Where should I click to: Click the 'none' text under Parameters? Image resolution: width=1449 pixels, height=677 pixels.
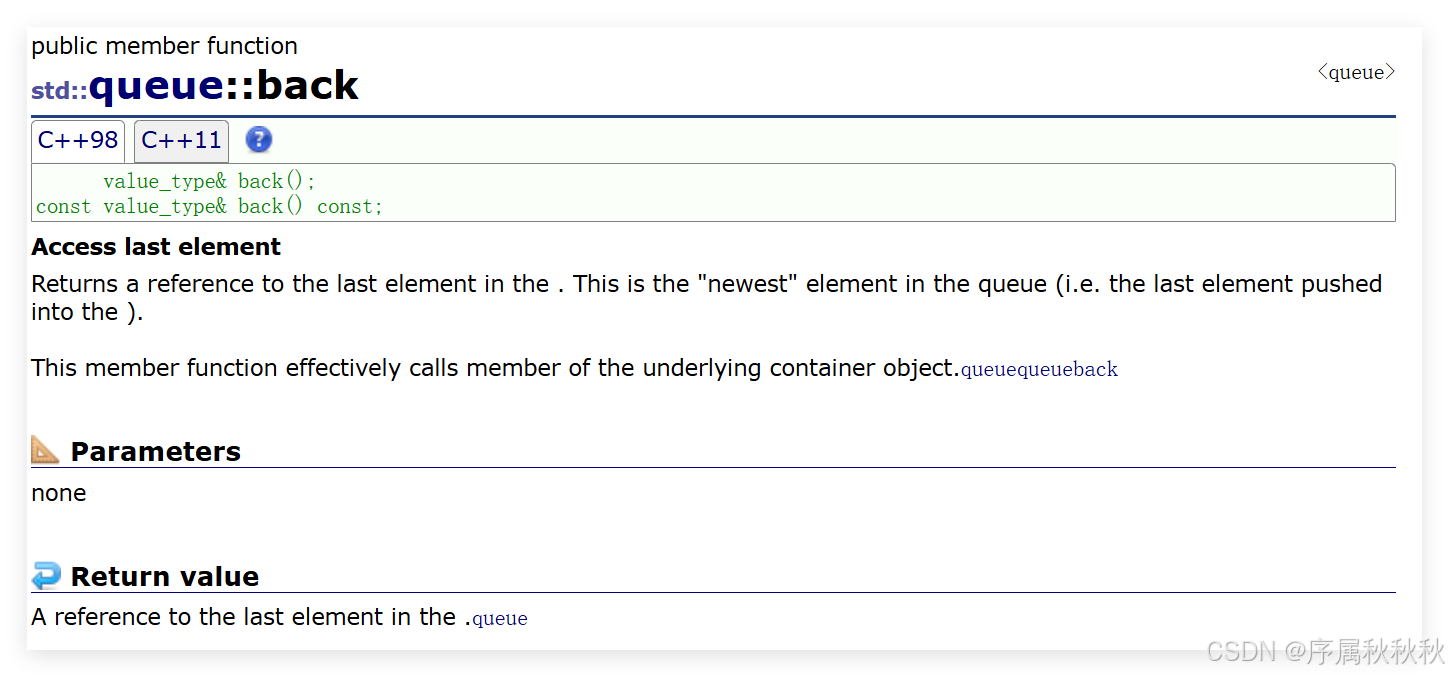click(59, 493)
